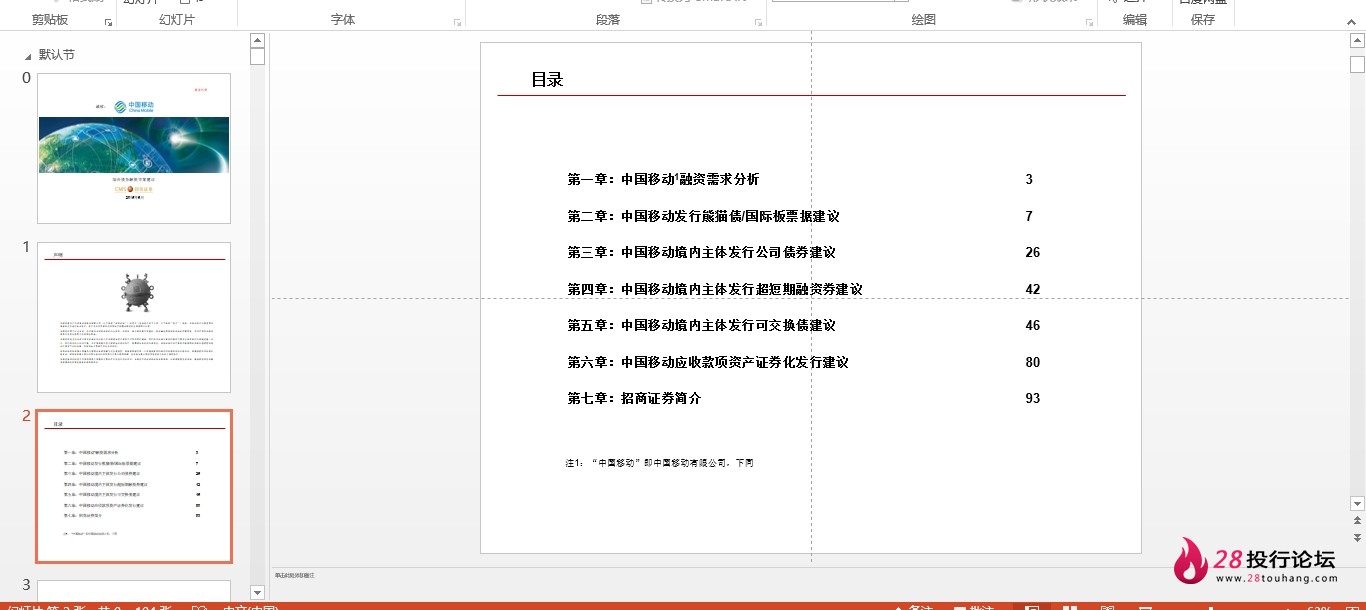Click 第一章：中国移动融资需求分析 line

(x=663, y=180)
